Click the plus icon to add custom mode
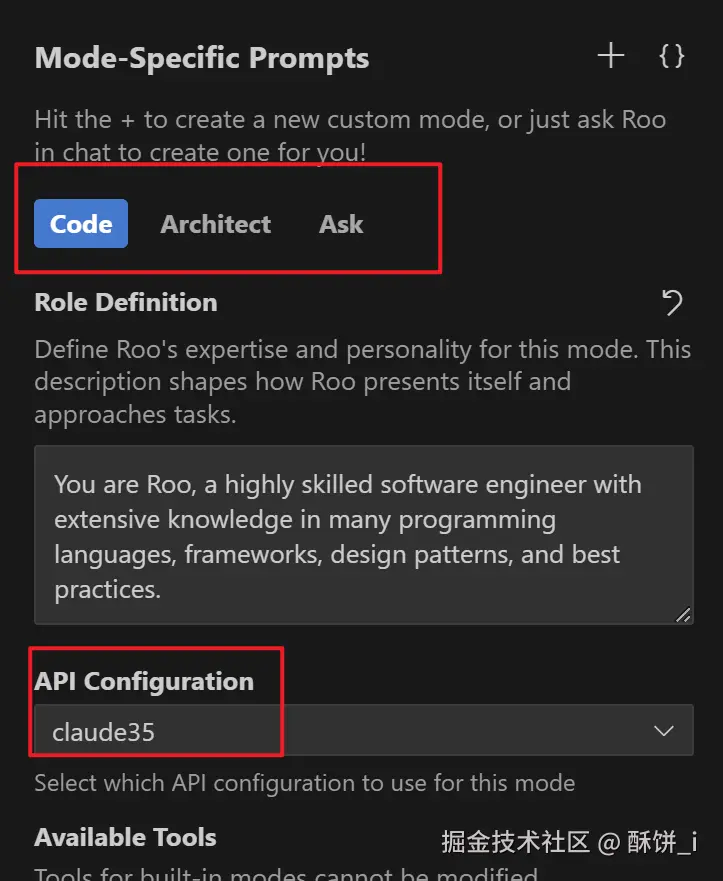The image size is (723, 881). pos(610,56)
